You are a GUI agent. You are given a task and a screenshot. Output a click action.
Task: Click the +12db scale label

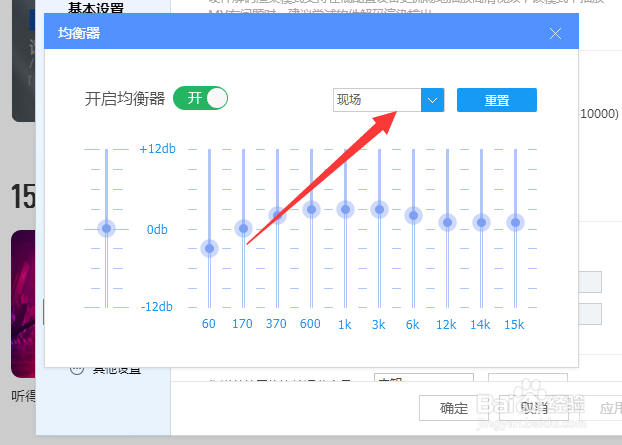pos(157,149)
